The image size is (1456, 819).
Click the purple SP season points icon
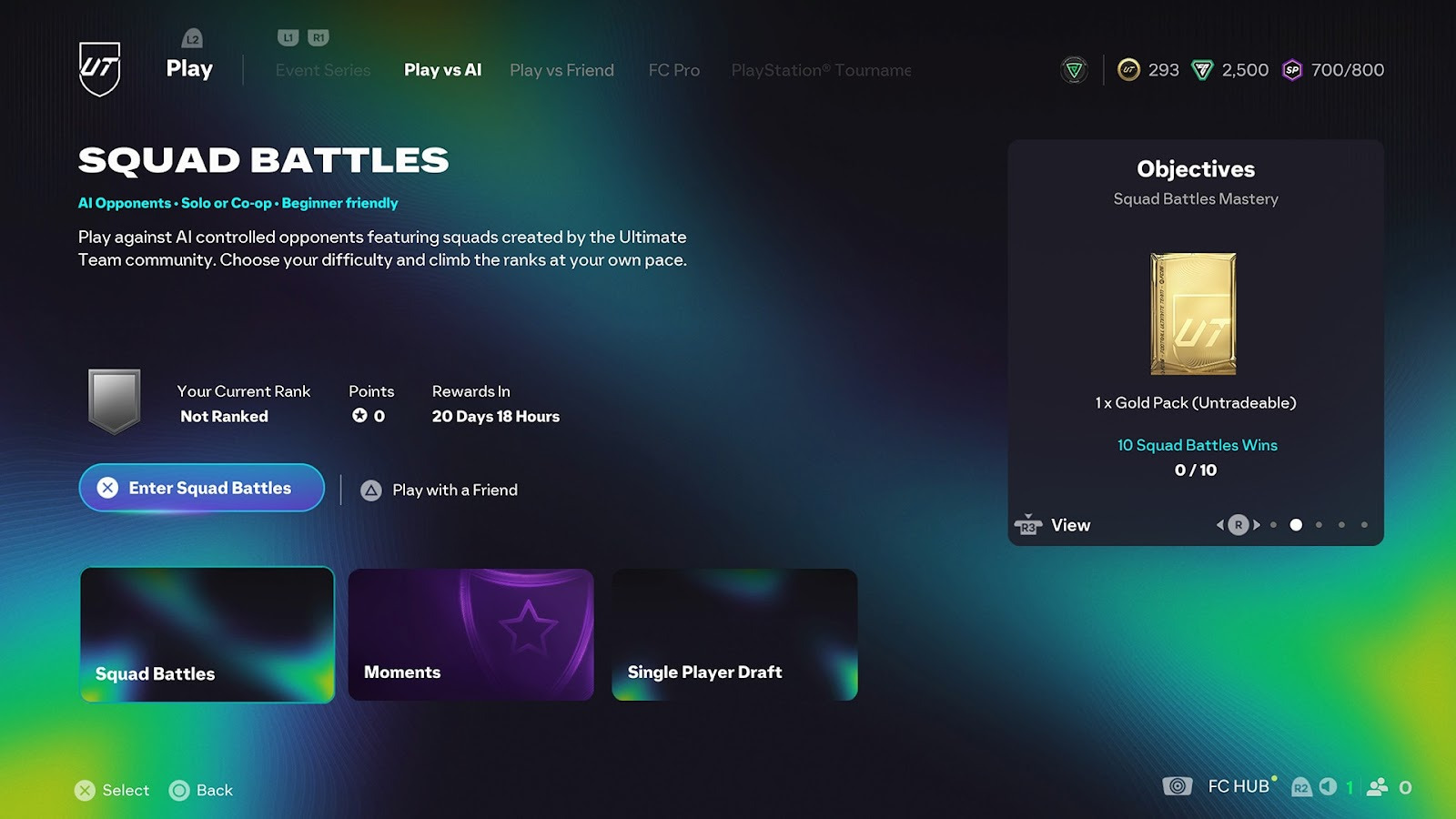coord(1292,70)
